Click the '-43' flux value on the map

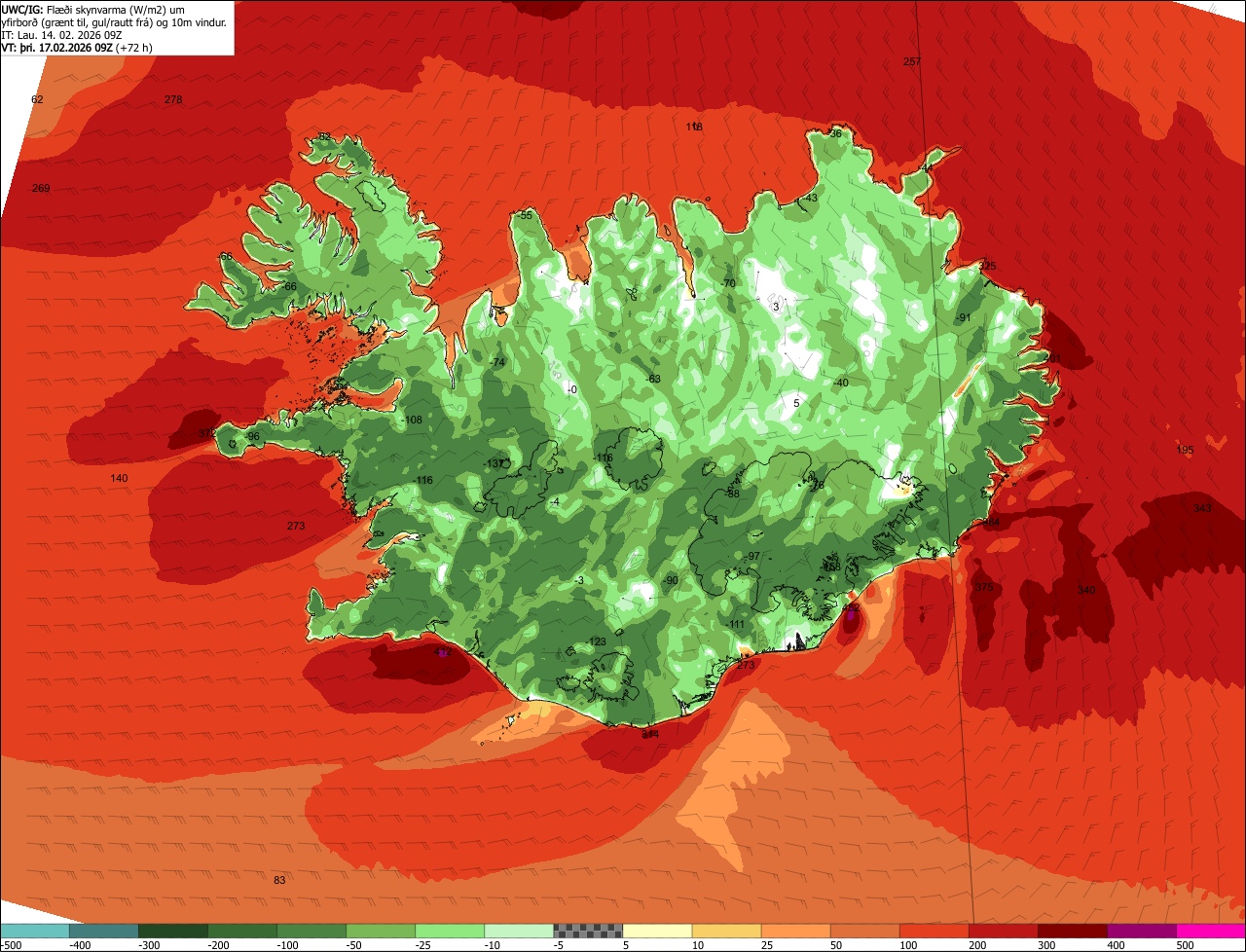coord(810,198)
